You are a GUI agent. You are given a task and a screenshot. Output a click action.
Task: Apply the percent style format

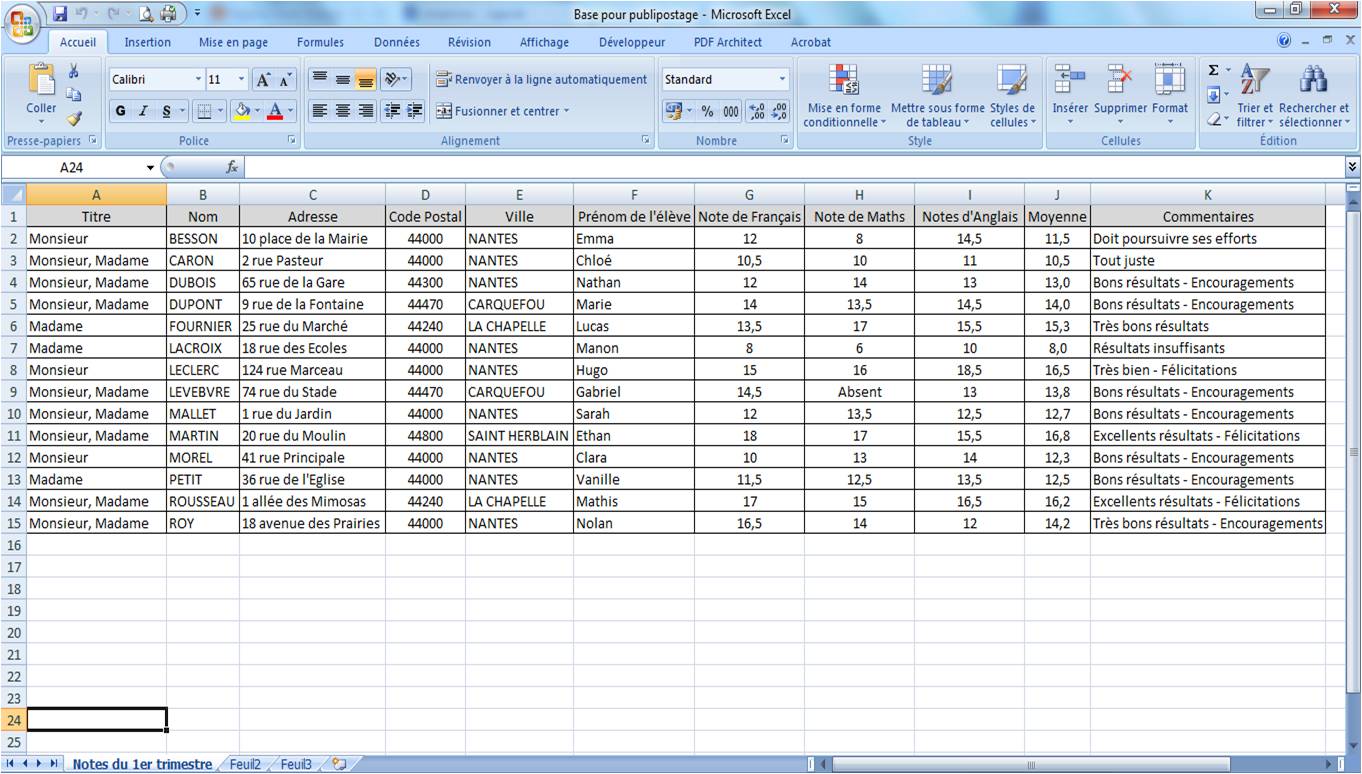click(x=707, y=112)
